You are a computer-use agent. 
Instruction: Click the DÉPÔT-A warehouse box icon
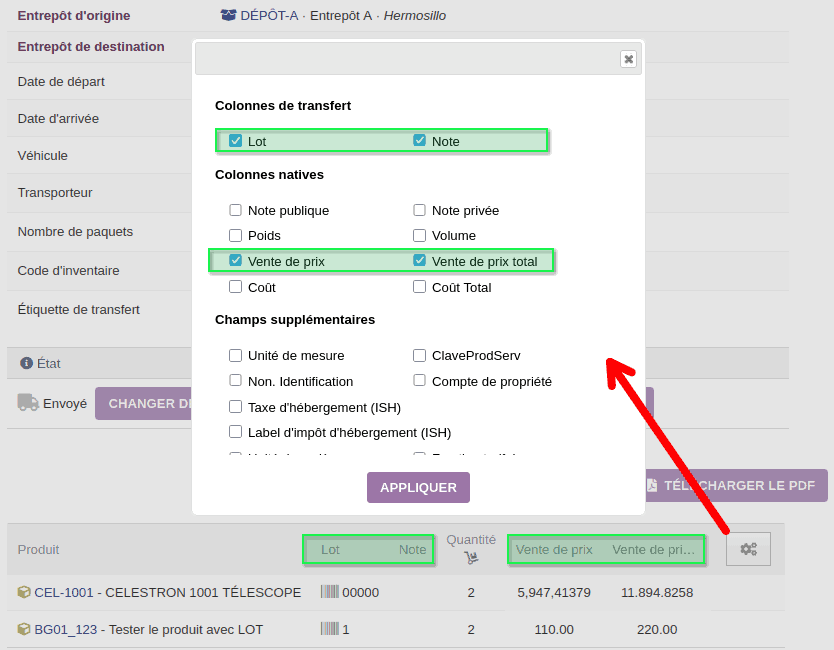click(229, 16)
